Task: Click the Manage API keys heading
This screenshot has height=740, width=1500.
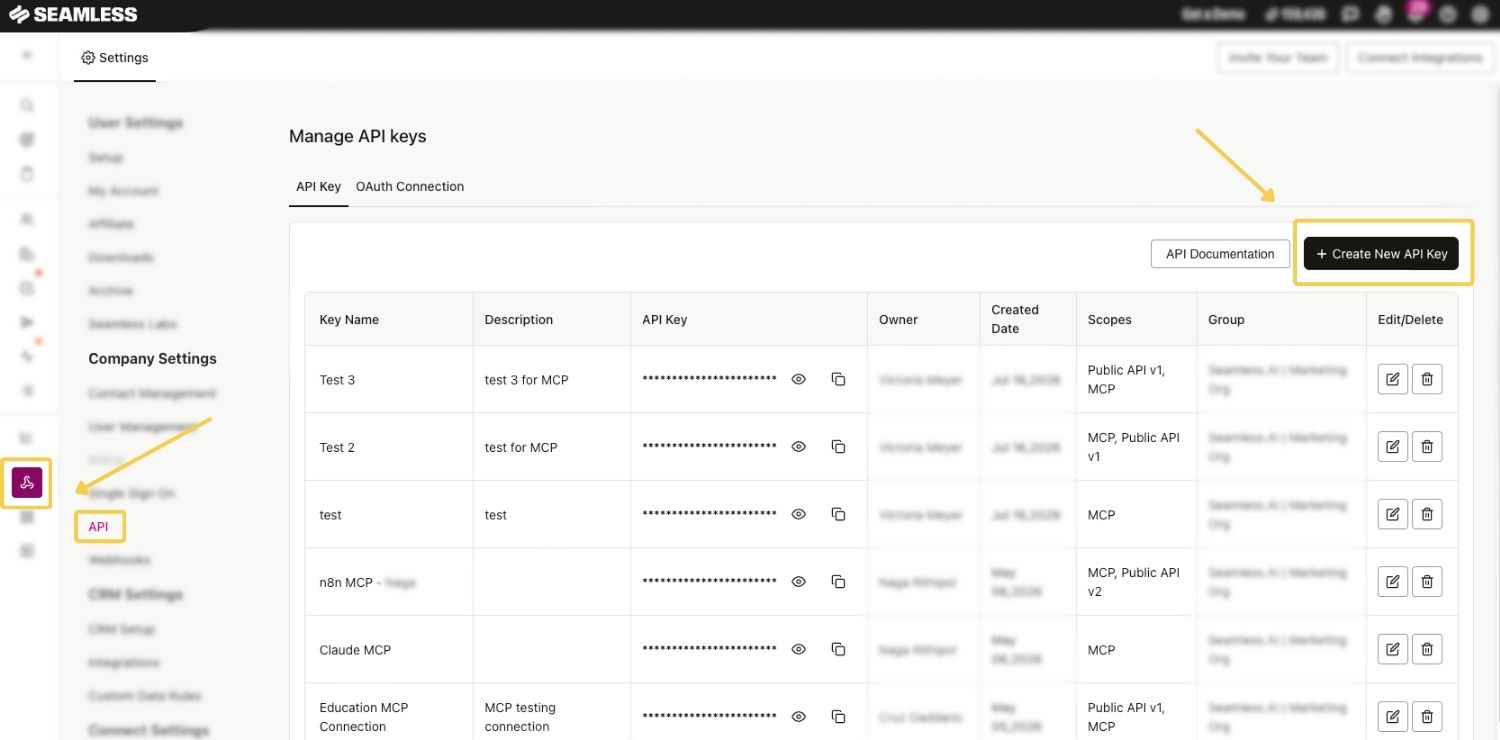Action: 358,136
